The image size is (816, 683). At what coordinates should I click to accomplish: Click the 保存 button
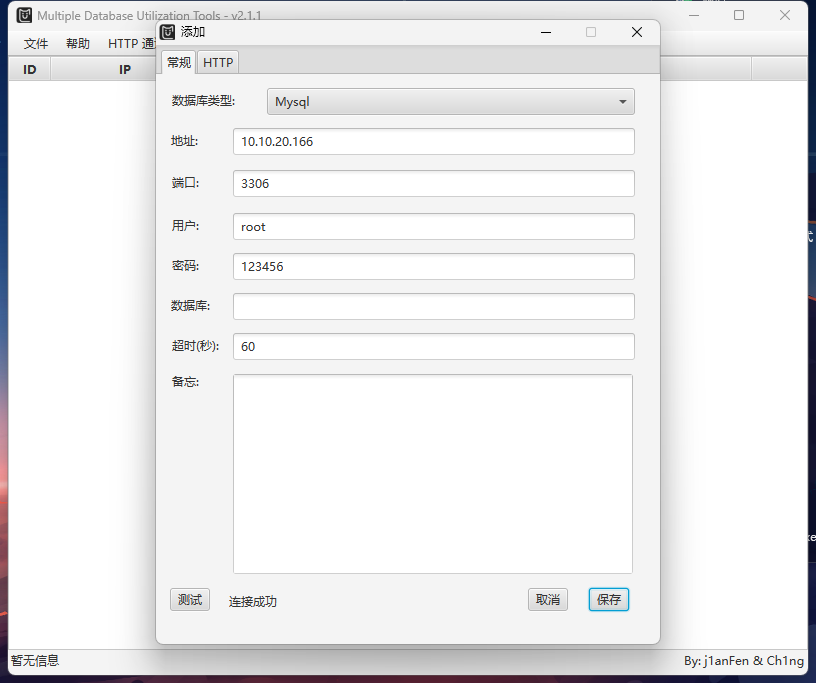609,600
